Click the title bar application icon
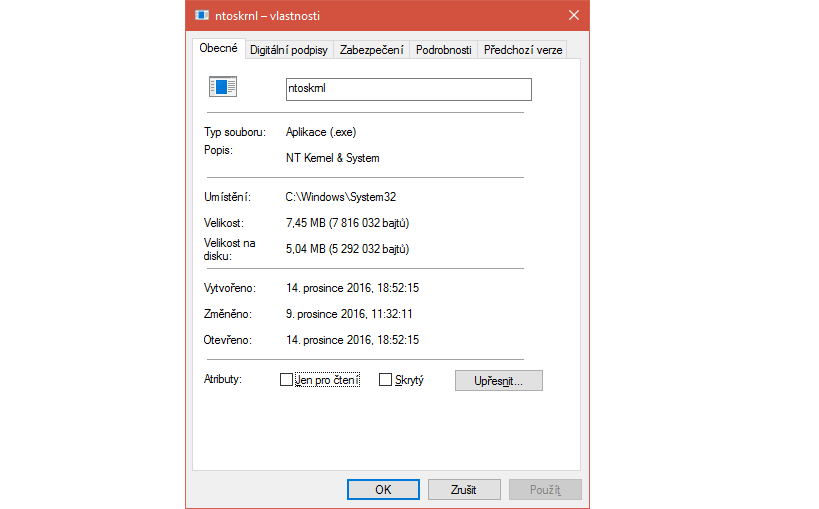 (x=202, y=15)
